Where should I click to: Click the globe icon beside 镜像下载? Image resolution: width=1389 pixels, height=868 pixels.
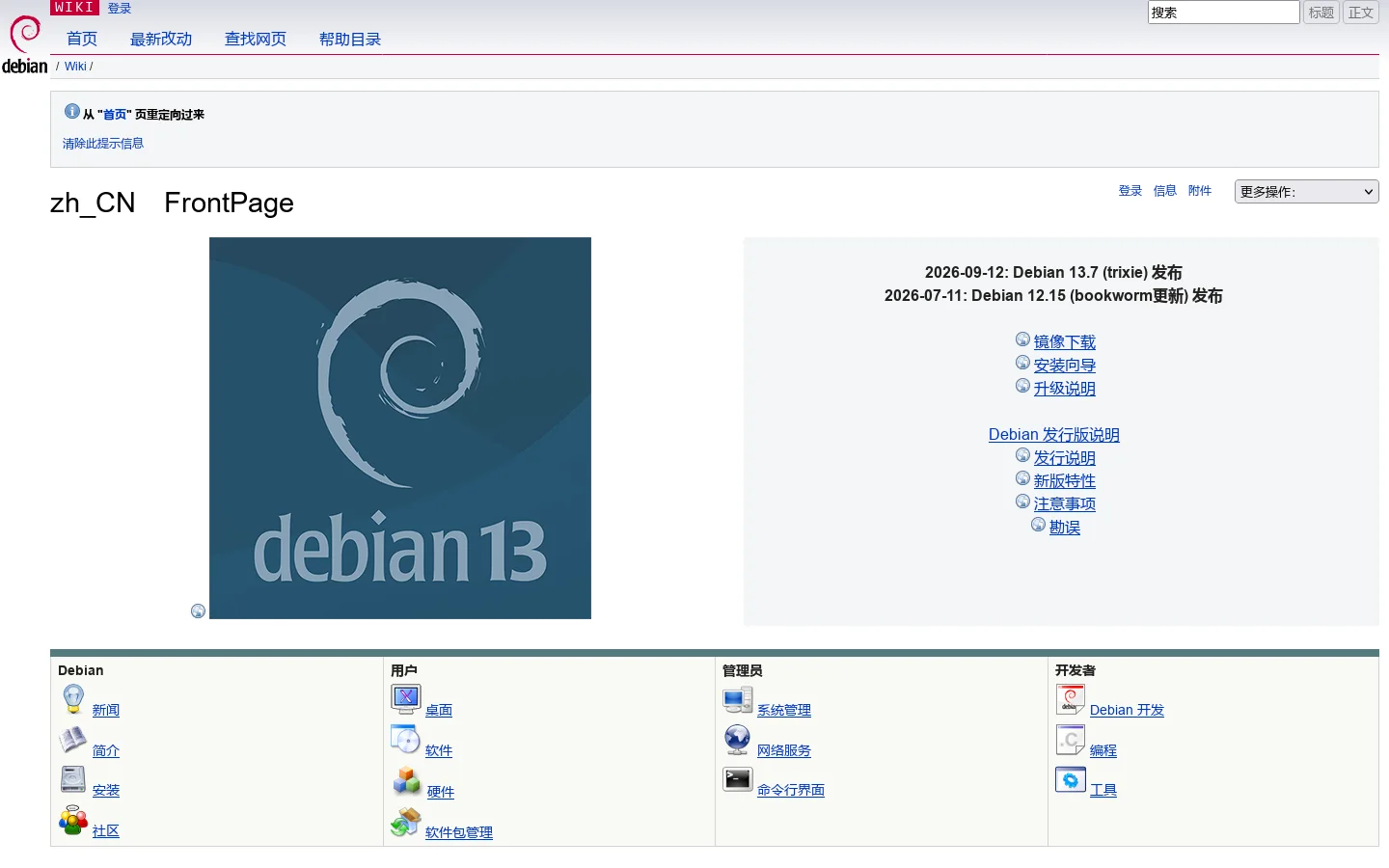(x=1022, y=339)
